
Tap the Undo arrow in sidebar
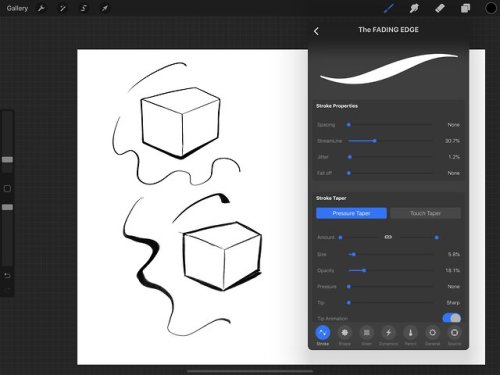(x=7, y=276)
